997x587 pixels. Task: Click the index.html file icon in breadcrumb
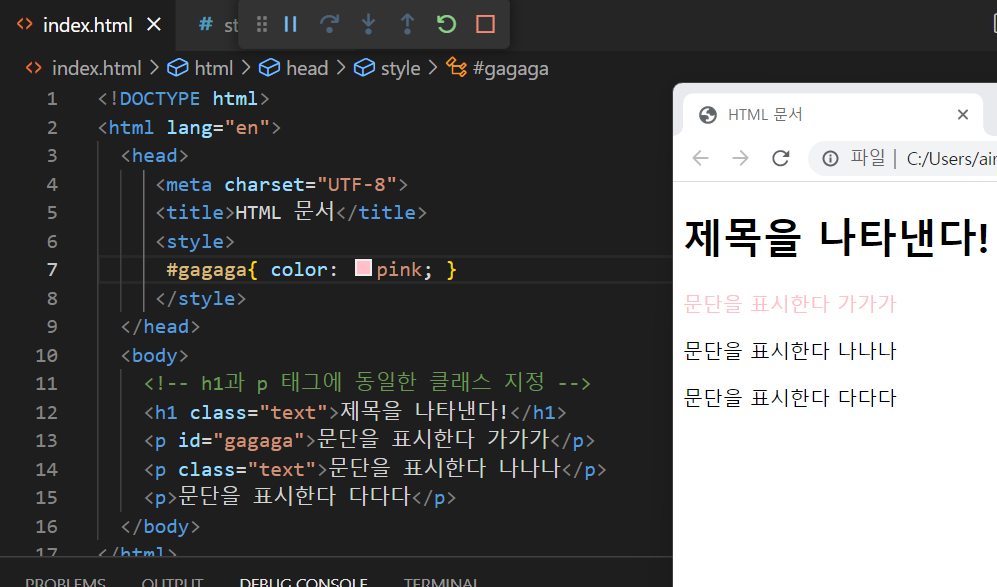click(x=34, y=67)
